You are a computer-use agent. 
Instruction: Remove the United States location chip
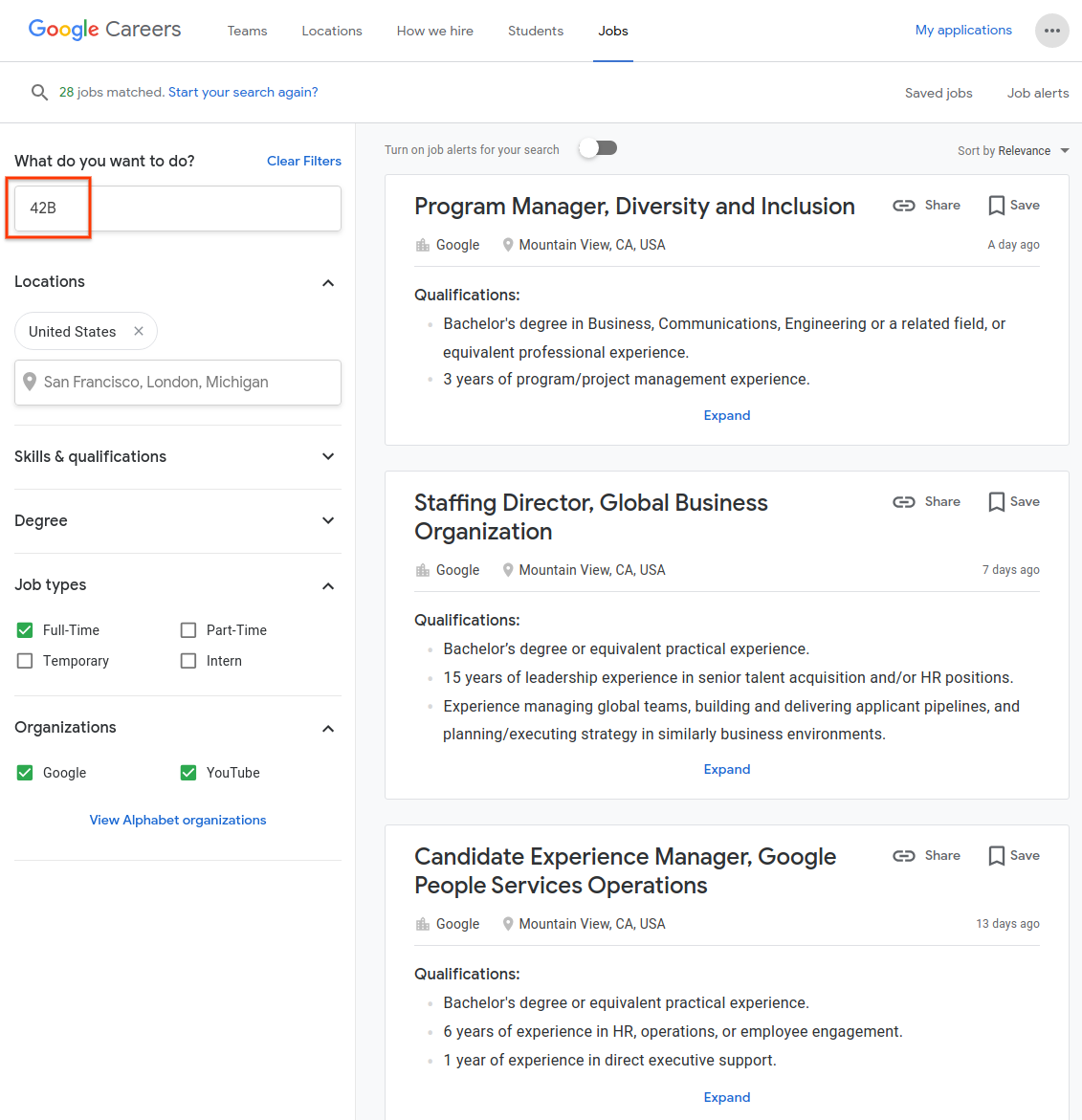tap(139, 331)
